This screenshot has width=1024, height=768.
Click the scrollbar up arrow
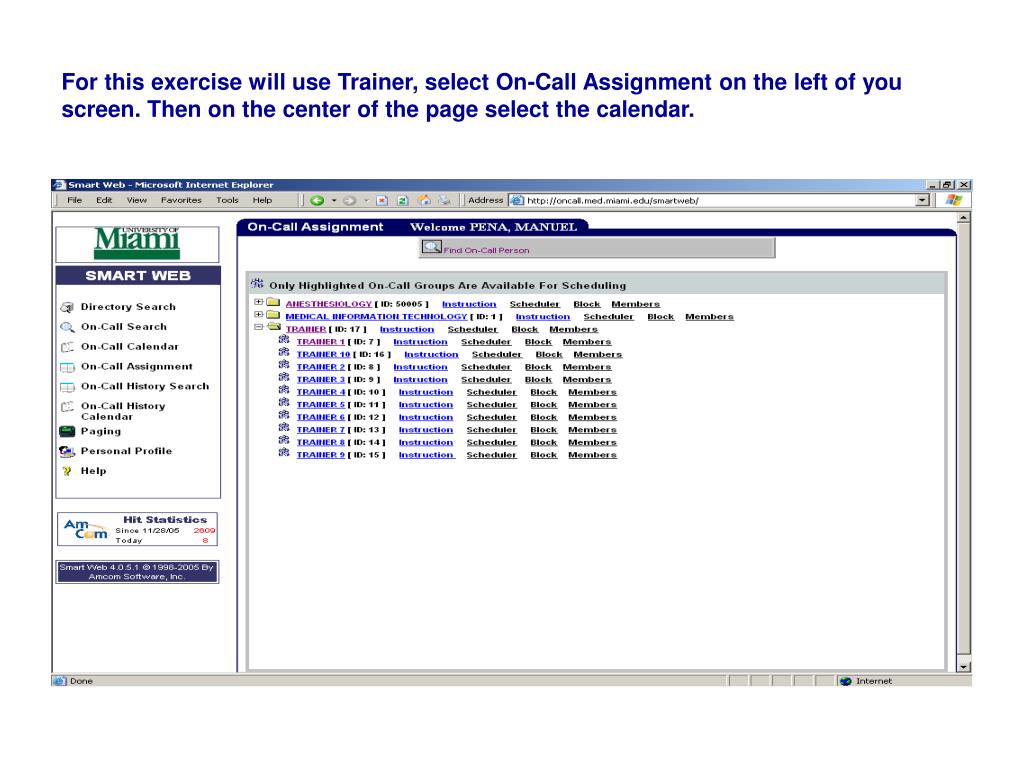[963, 217]
